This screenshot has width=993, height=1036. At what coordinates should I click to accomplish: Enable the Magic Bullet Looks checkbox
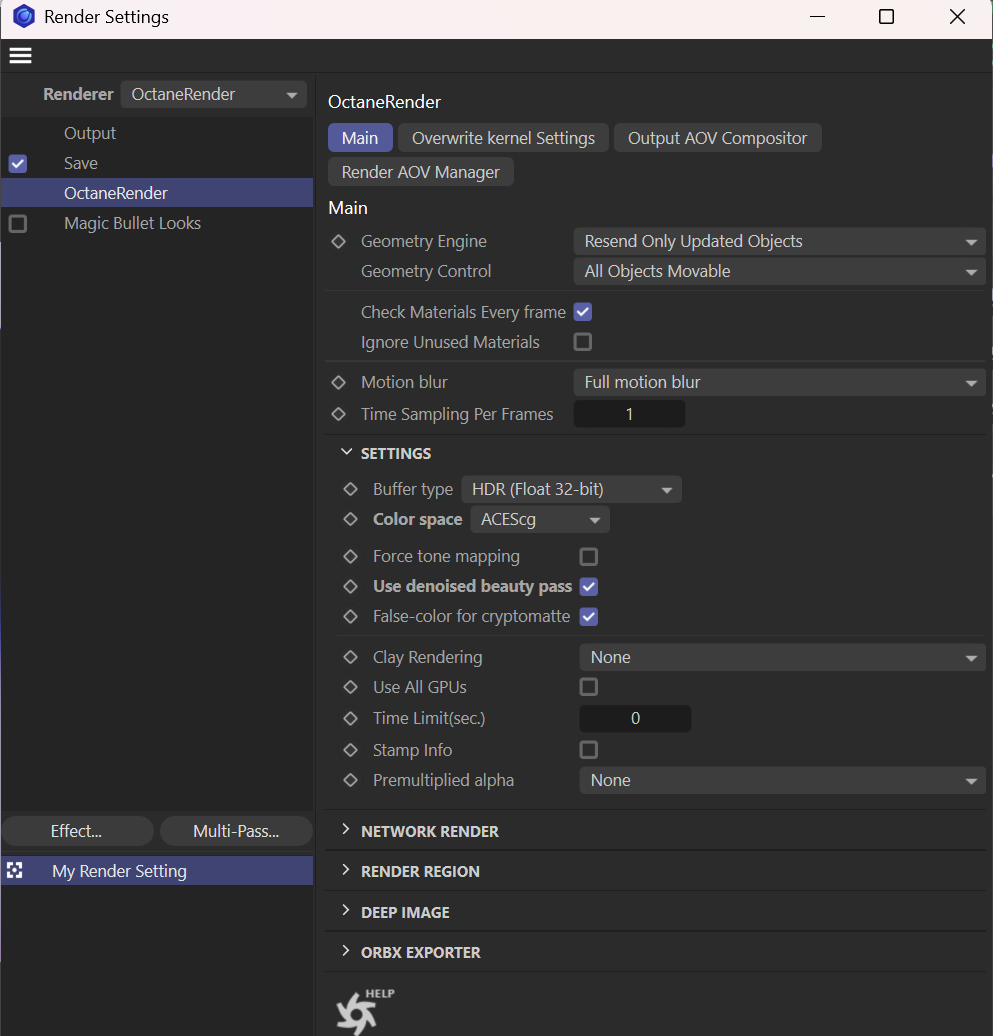(x=18, y=224)
